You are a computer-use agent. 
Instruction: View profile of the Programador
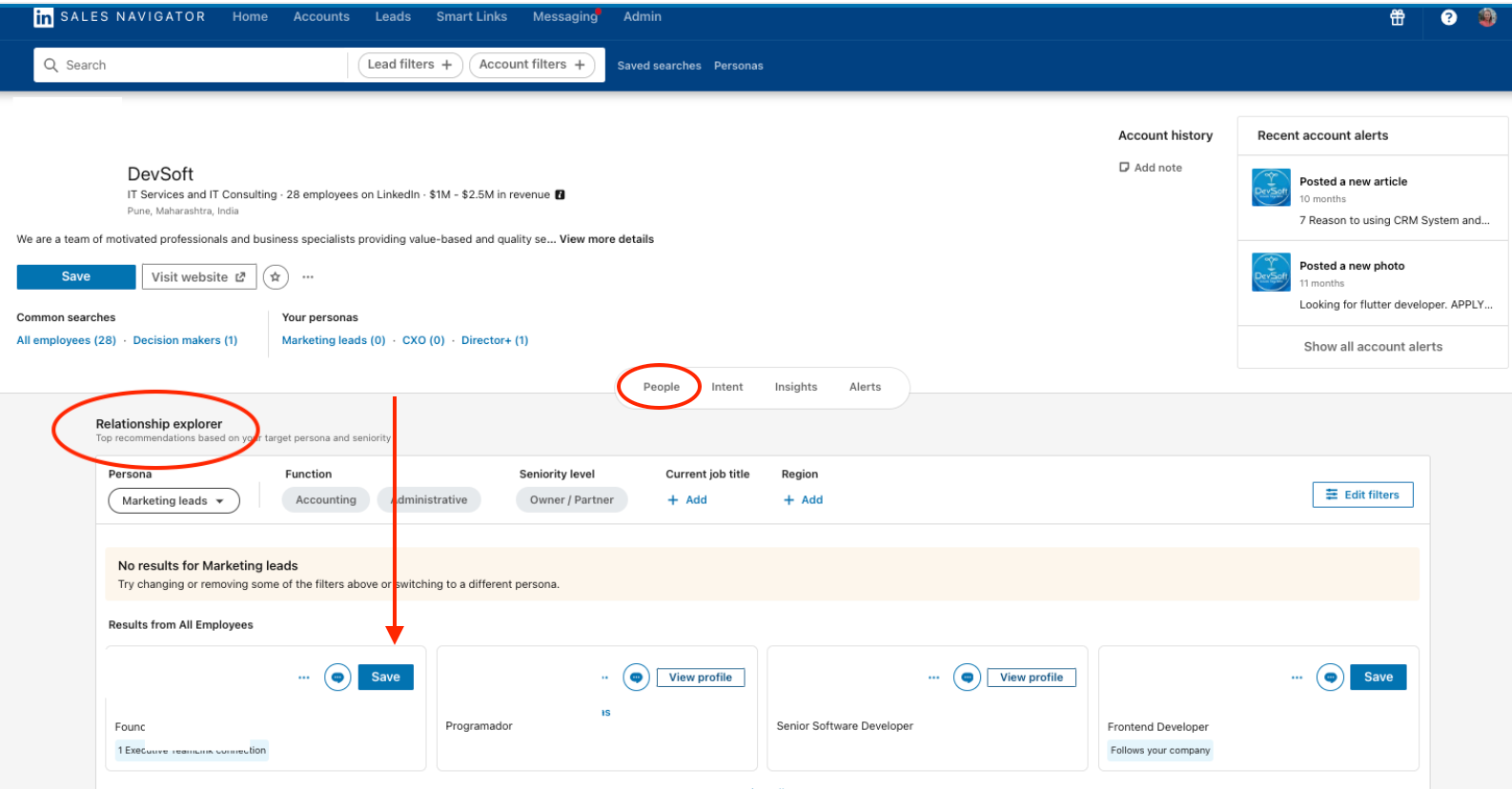click(701, 678)
